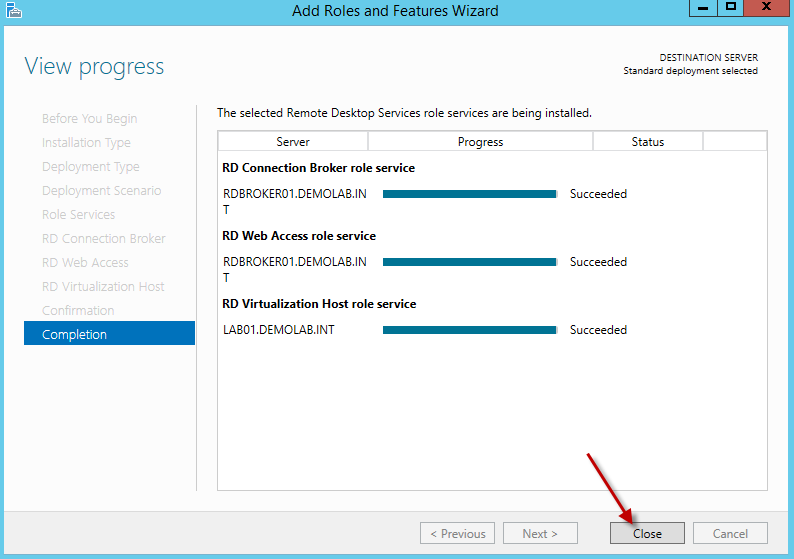Click the wizard icon in title bar
The image size is (794, 559).
point(13,10)
